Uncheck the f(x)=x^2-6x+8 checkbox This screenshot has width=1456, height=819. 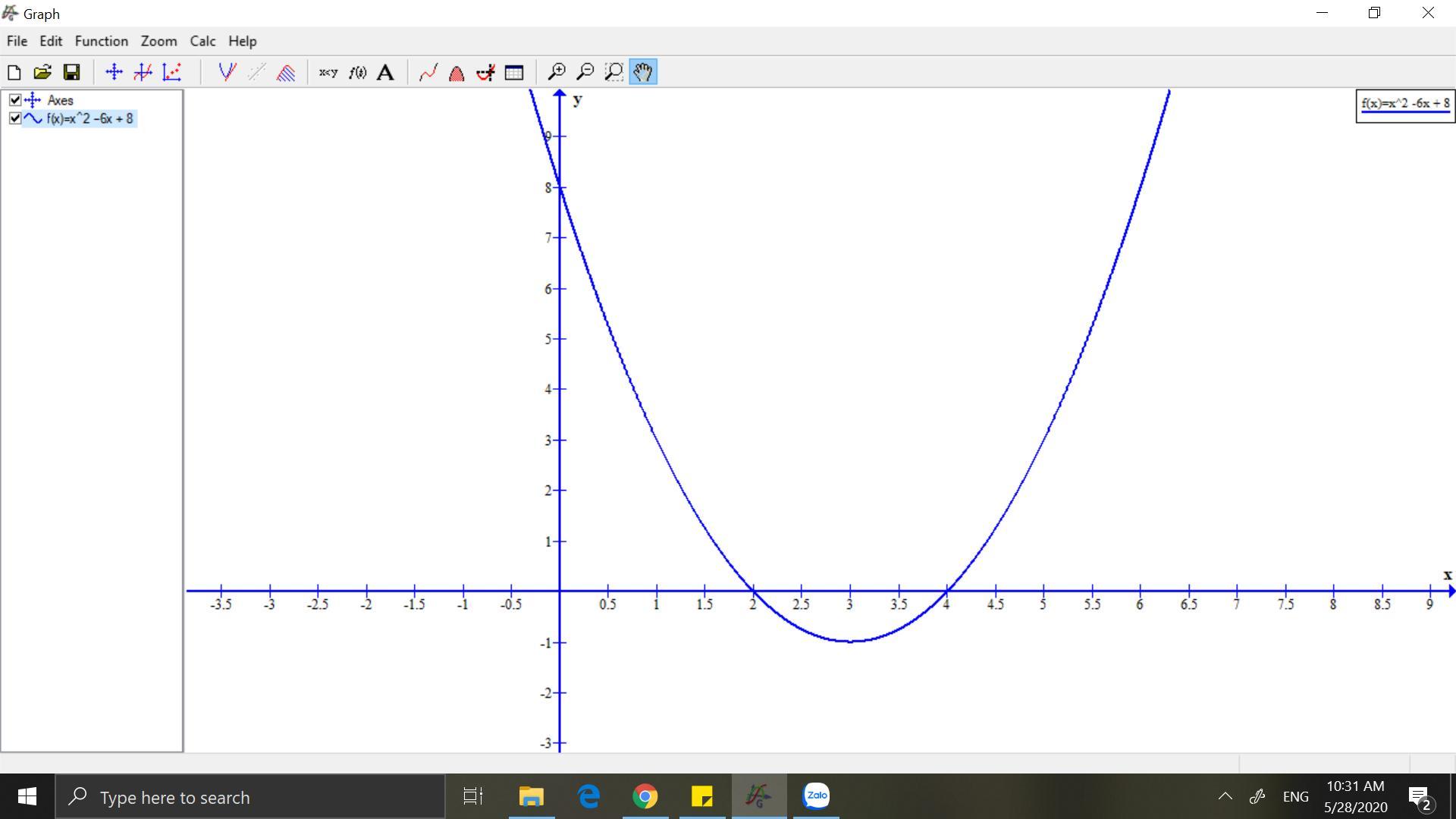[x=15, y=118]
